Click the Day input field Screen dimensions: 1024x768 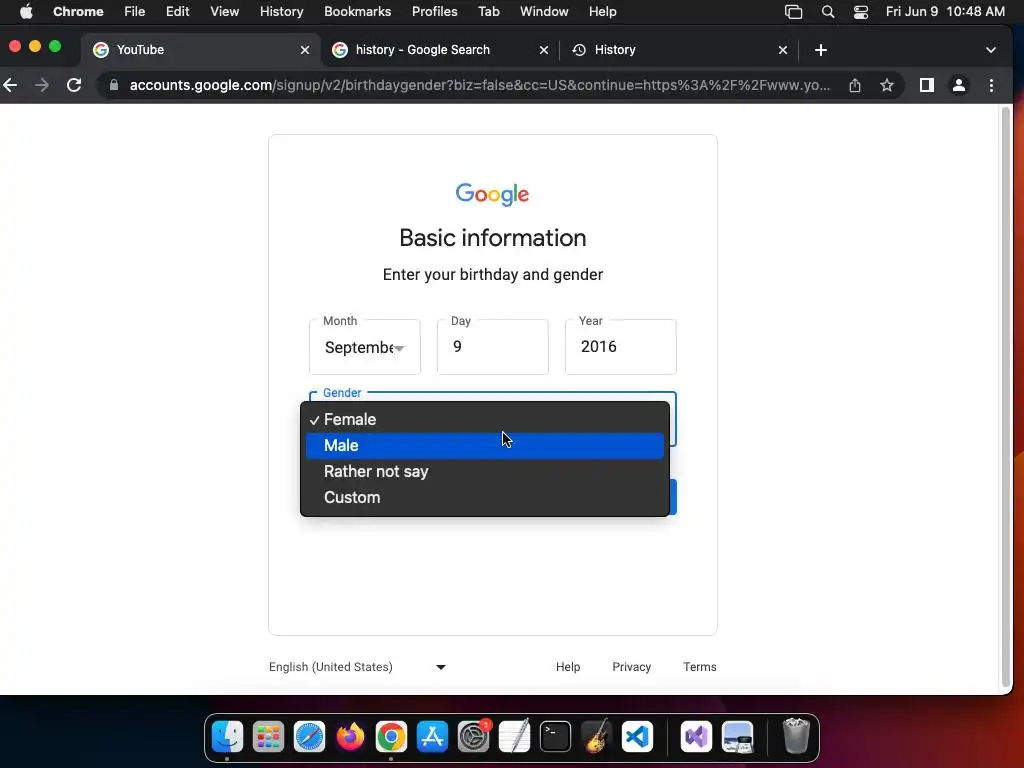pyautogui.click(x=492, y=347)
